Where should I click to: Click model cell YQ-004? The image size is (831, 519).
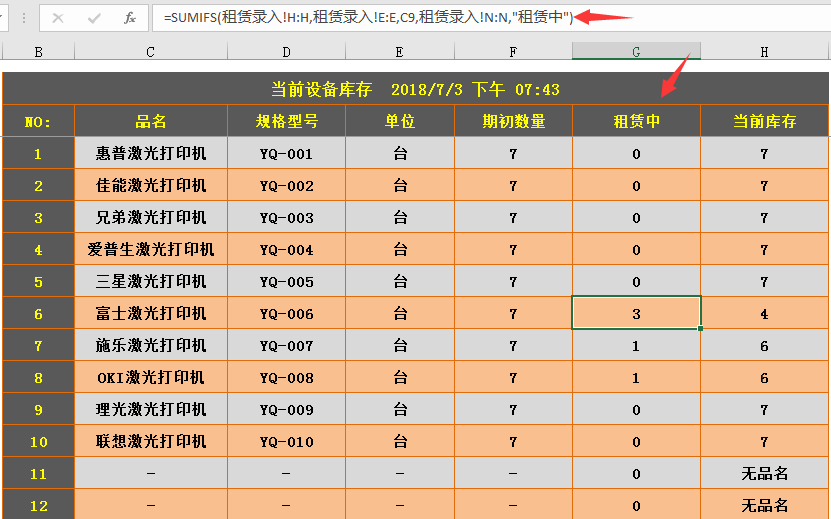[286, 249]
